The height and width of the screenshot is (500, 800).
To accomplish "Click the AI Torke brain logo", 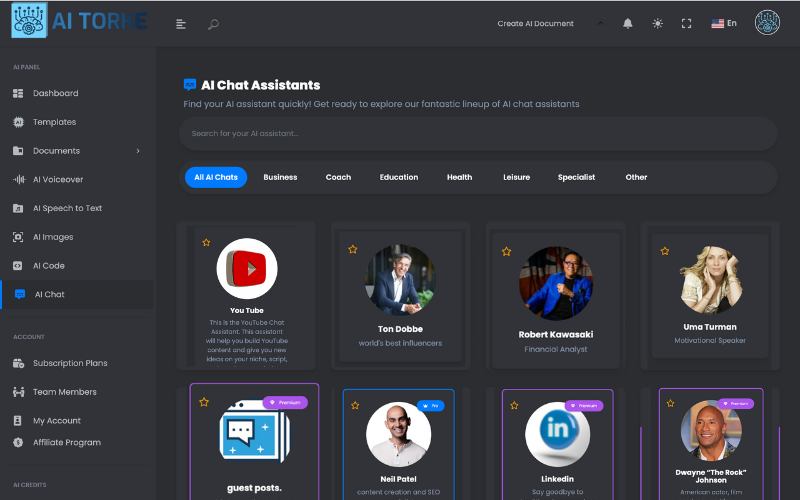I will tap(29, 20).
